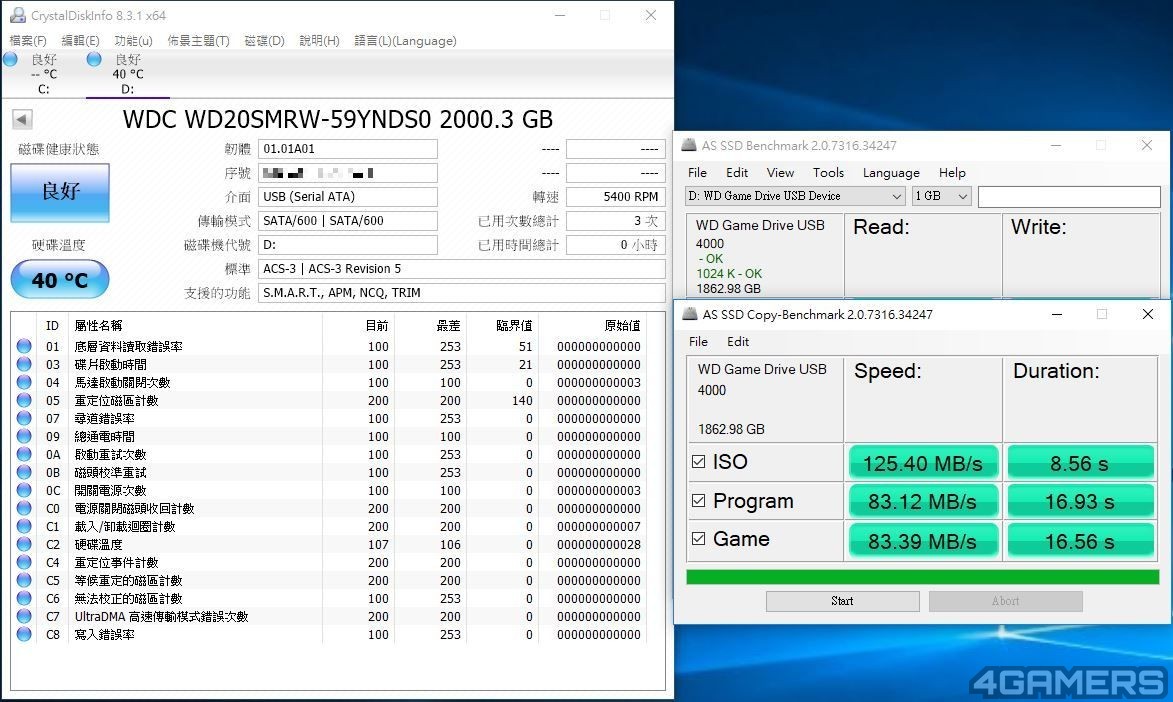Click the AS SSD Benchmark title bar icon

689,145
